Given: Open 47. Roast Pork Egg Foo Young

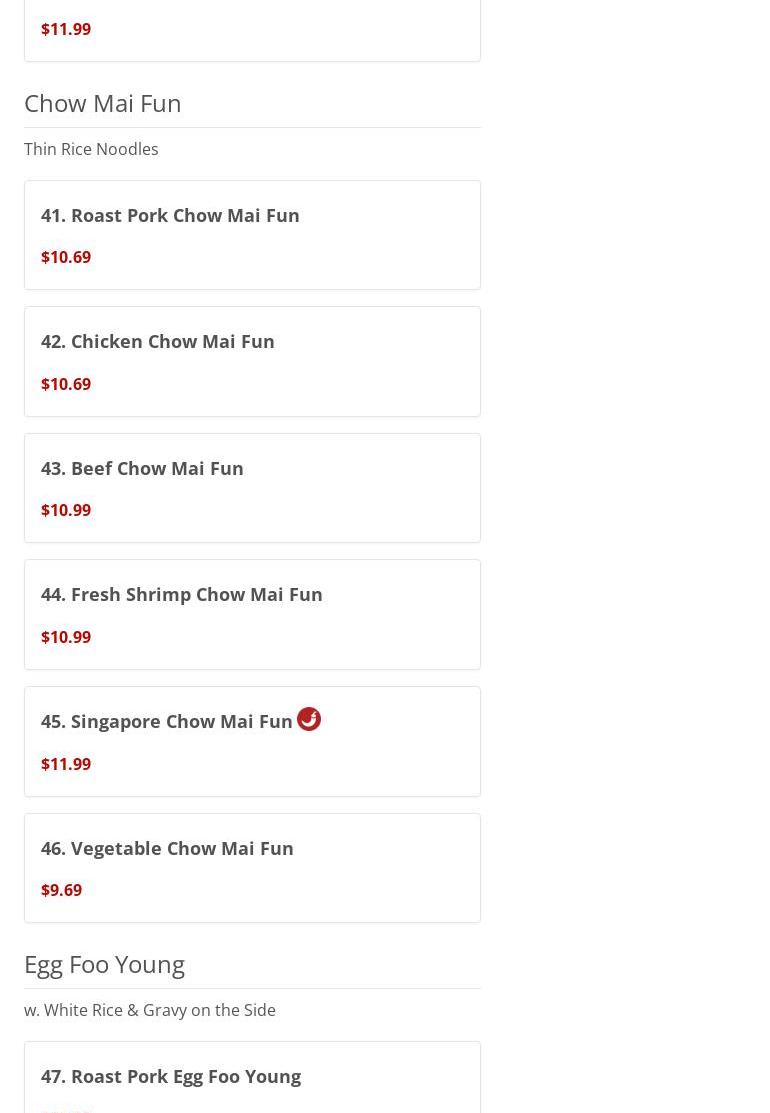Looking at the screenshot, I should [x=170, y=1076].
